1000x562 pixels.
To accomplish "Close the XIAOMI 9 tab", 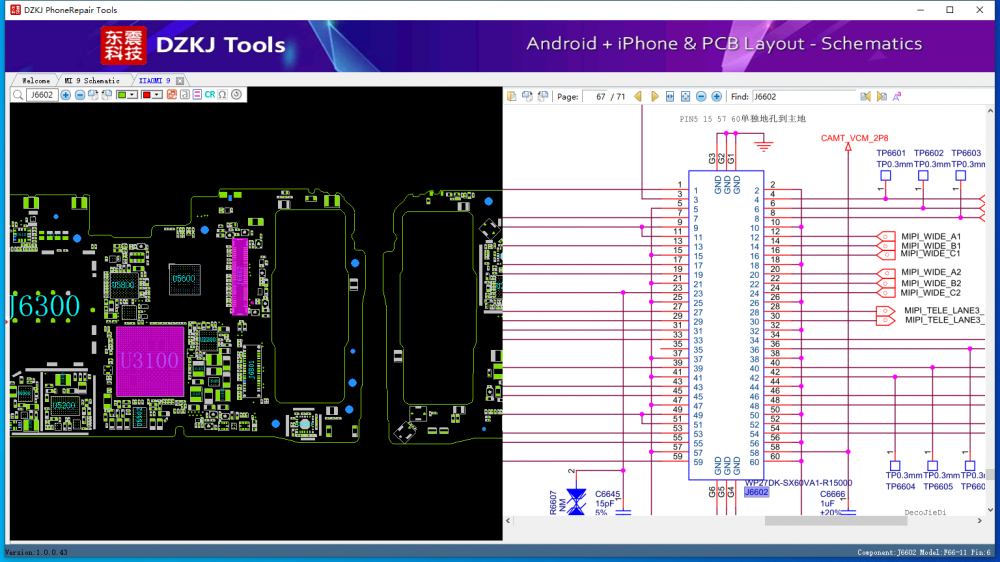I will click(180, 80).
